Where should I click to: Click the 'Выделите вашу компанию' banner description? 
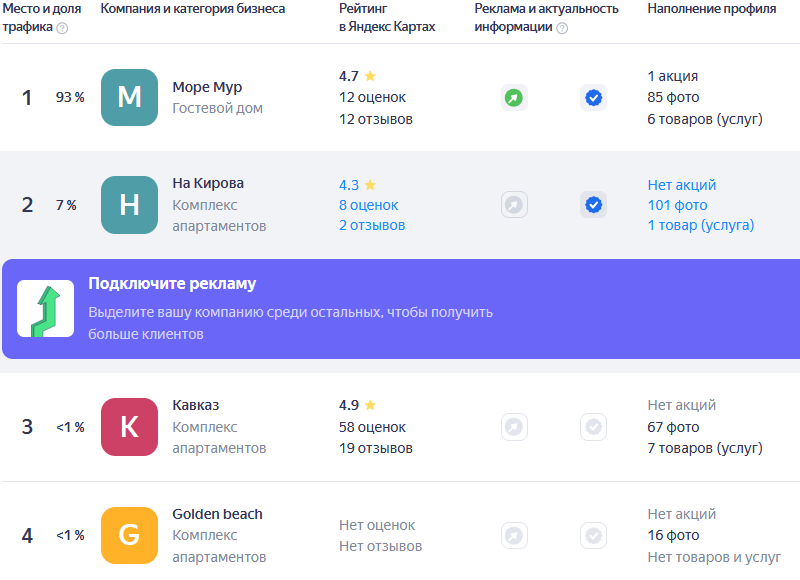click(290, 323)
